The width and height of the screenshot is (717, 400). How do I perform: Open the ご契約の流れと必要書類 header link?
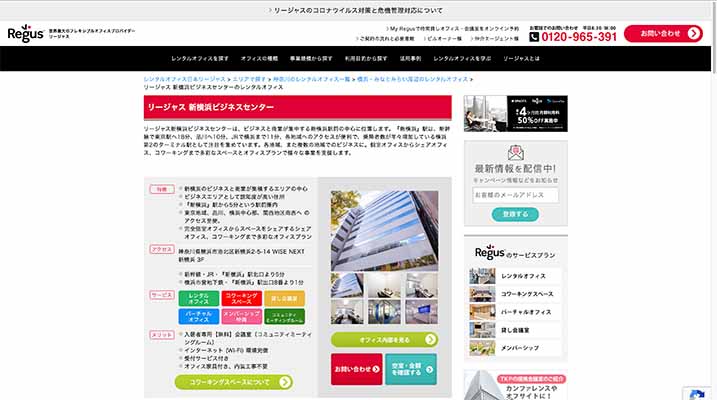point(385,39)
